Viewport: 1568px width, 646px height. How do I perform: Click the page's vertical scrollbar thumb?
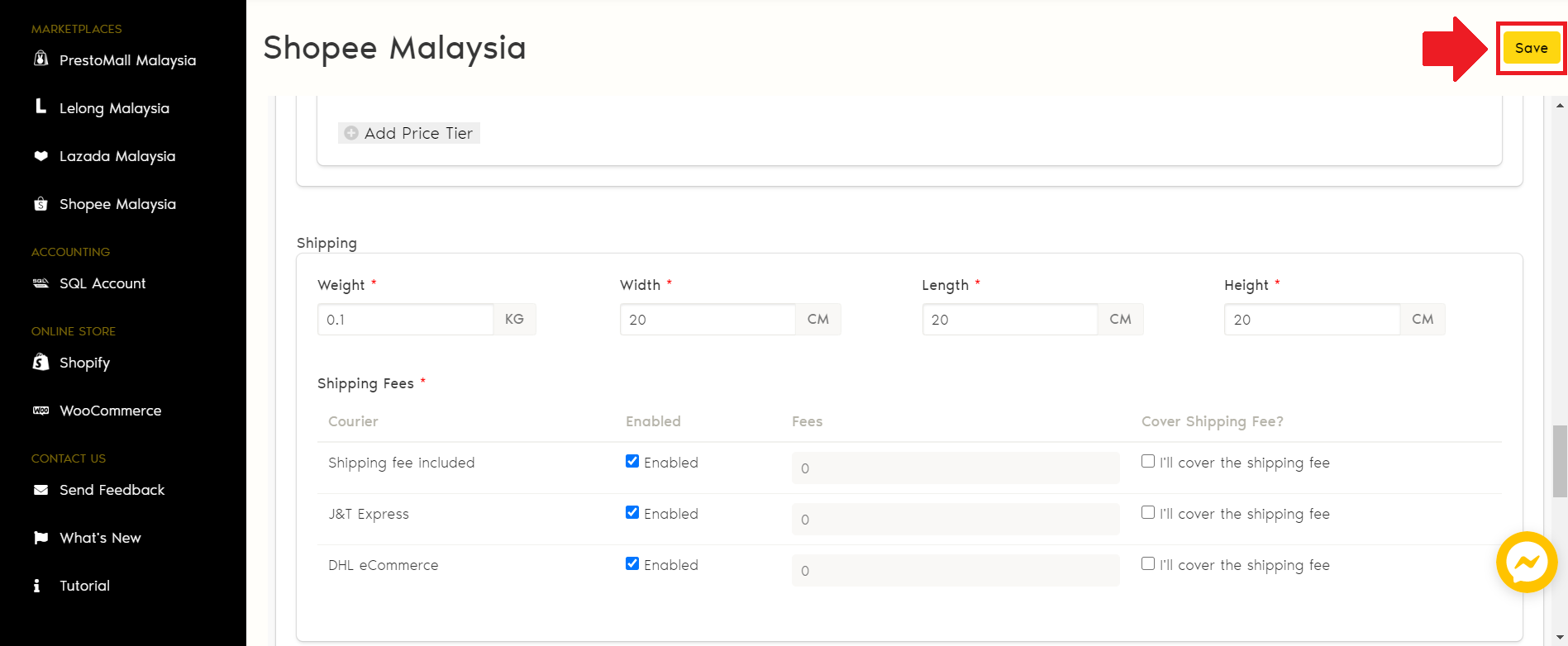(1560, 461)
